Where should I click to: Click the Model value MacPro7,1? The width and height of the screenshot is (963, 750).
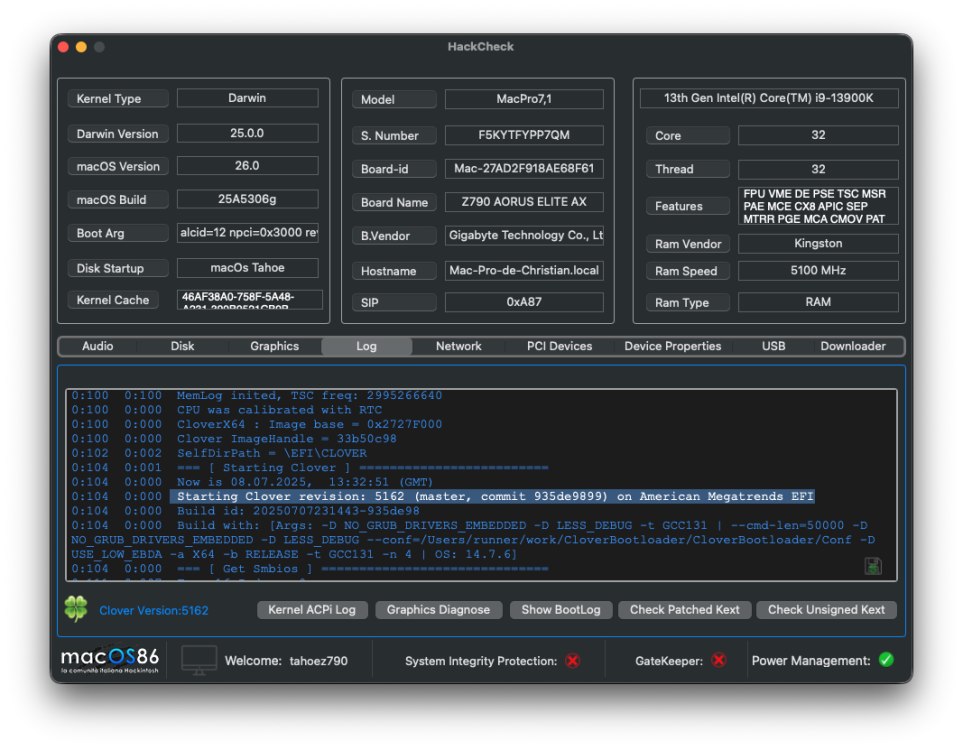[524, 99]
